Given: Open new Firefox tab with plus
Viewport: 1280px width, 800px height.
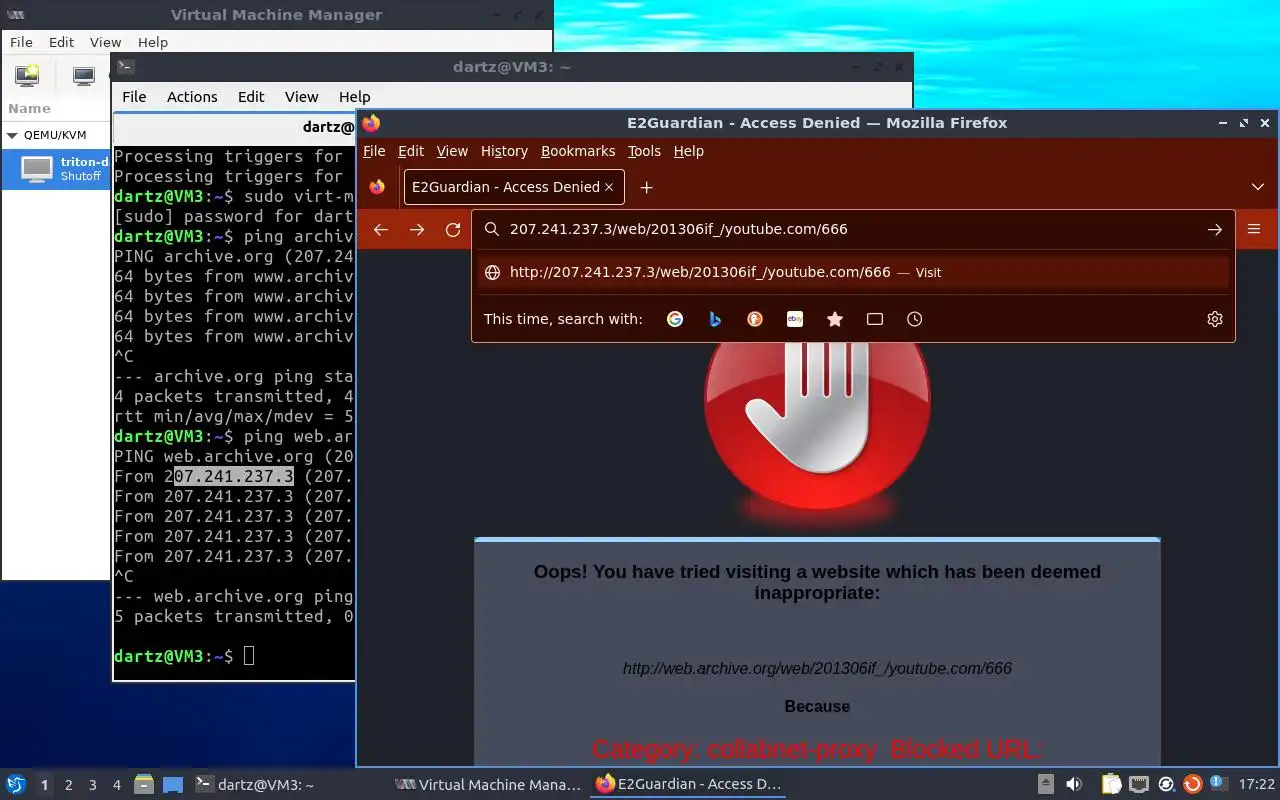Looking at the screenshot, I should (x=646, y=187).
